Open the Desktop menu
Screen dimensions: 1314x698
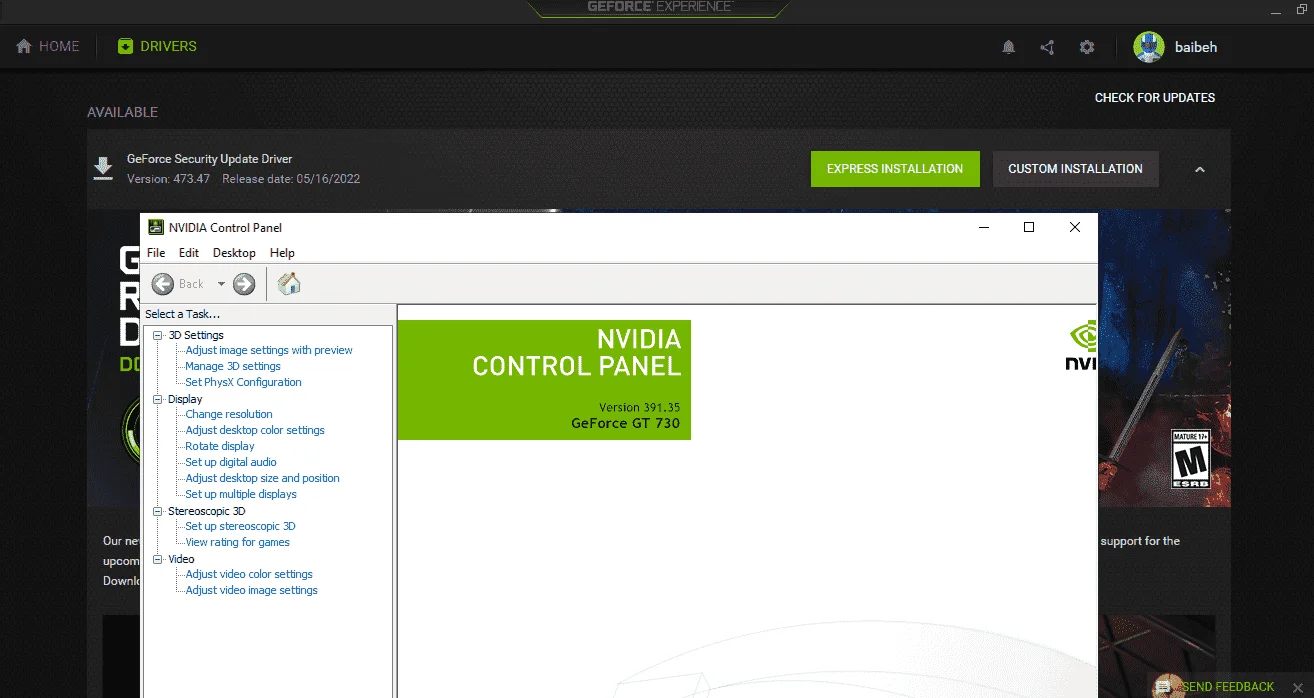[234, 253]
